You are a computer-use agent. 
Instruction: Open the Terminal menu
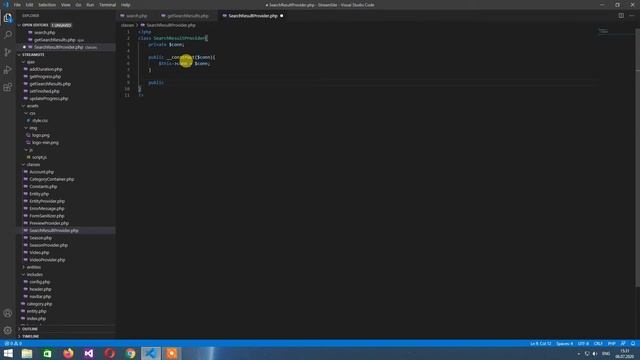coord(107,5)
